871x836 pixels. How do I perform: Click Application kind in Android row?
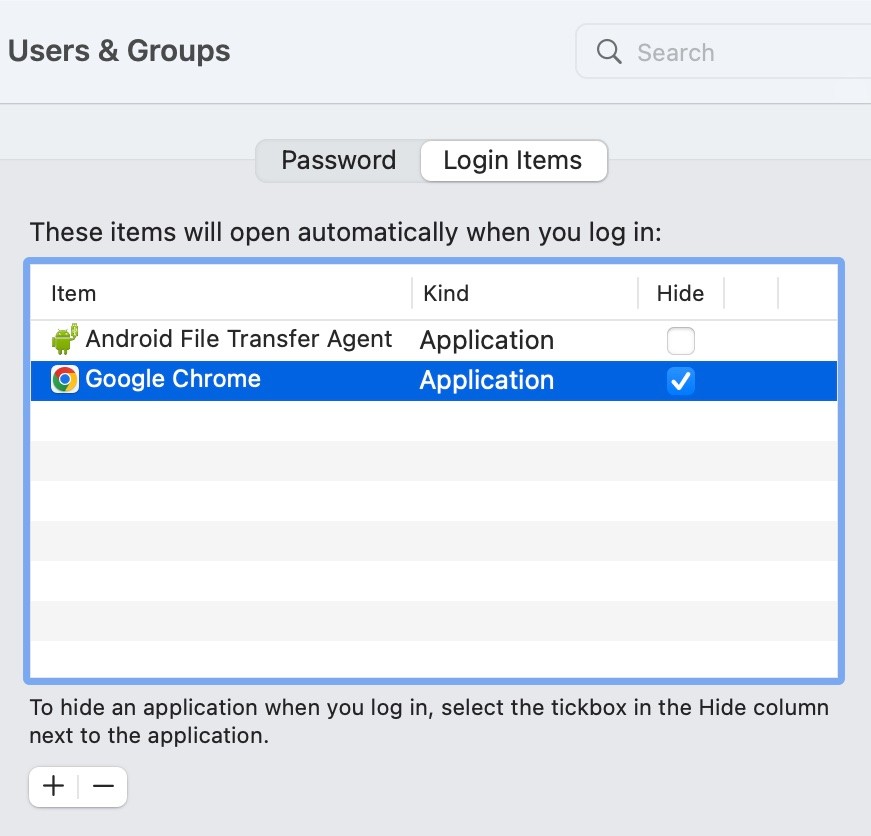(486, 340)
